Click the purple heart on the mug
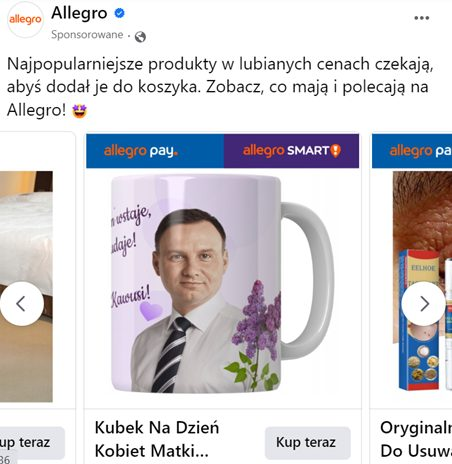452x464 pixels. (151, 311)
